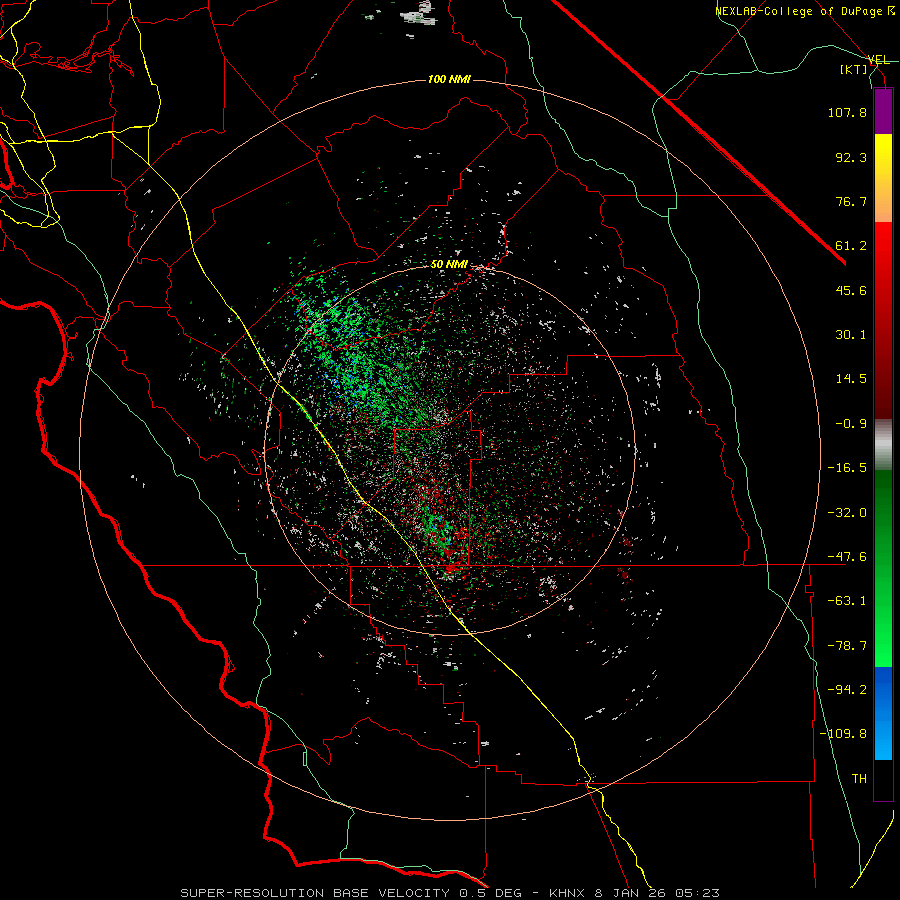The width and height of the screenshot is (900, 900).
Task: Click the purple segment of the color bar
Action: point(883,112)
